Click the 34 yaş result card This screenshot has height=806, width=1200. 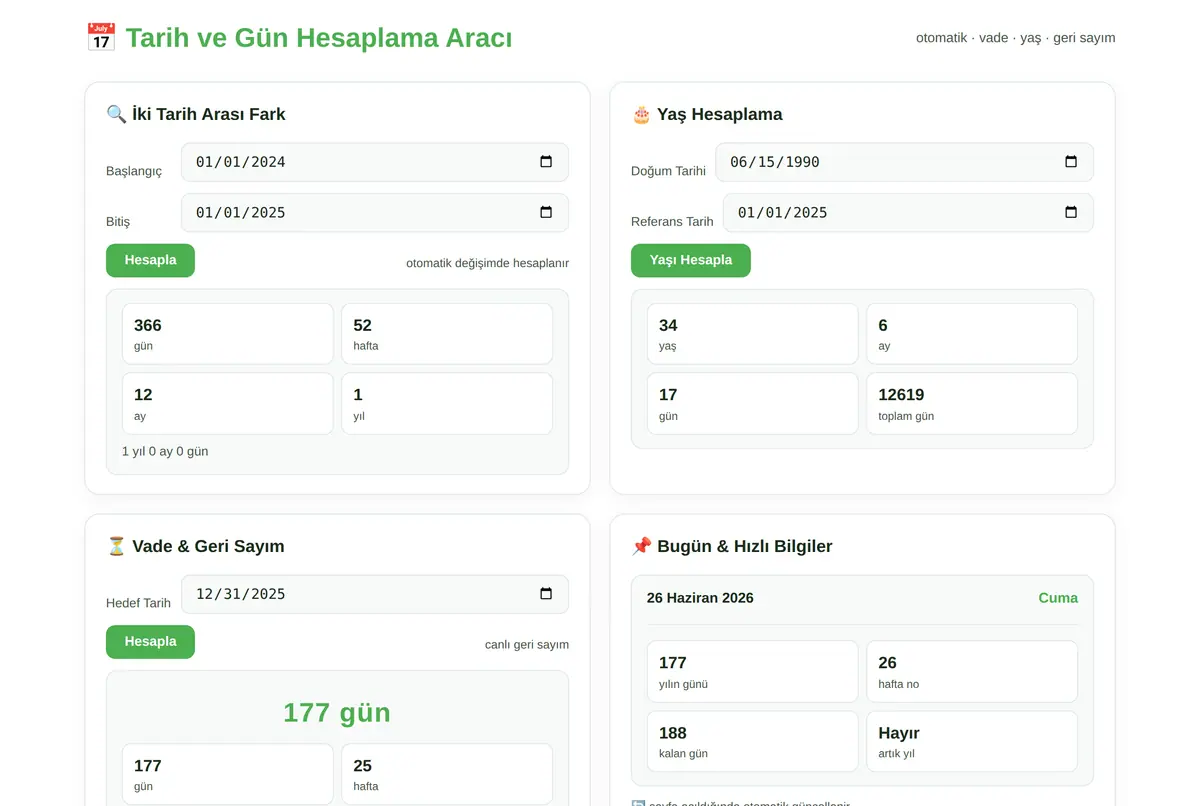coord(753,334)
